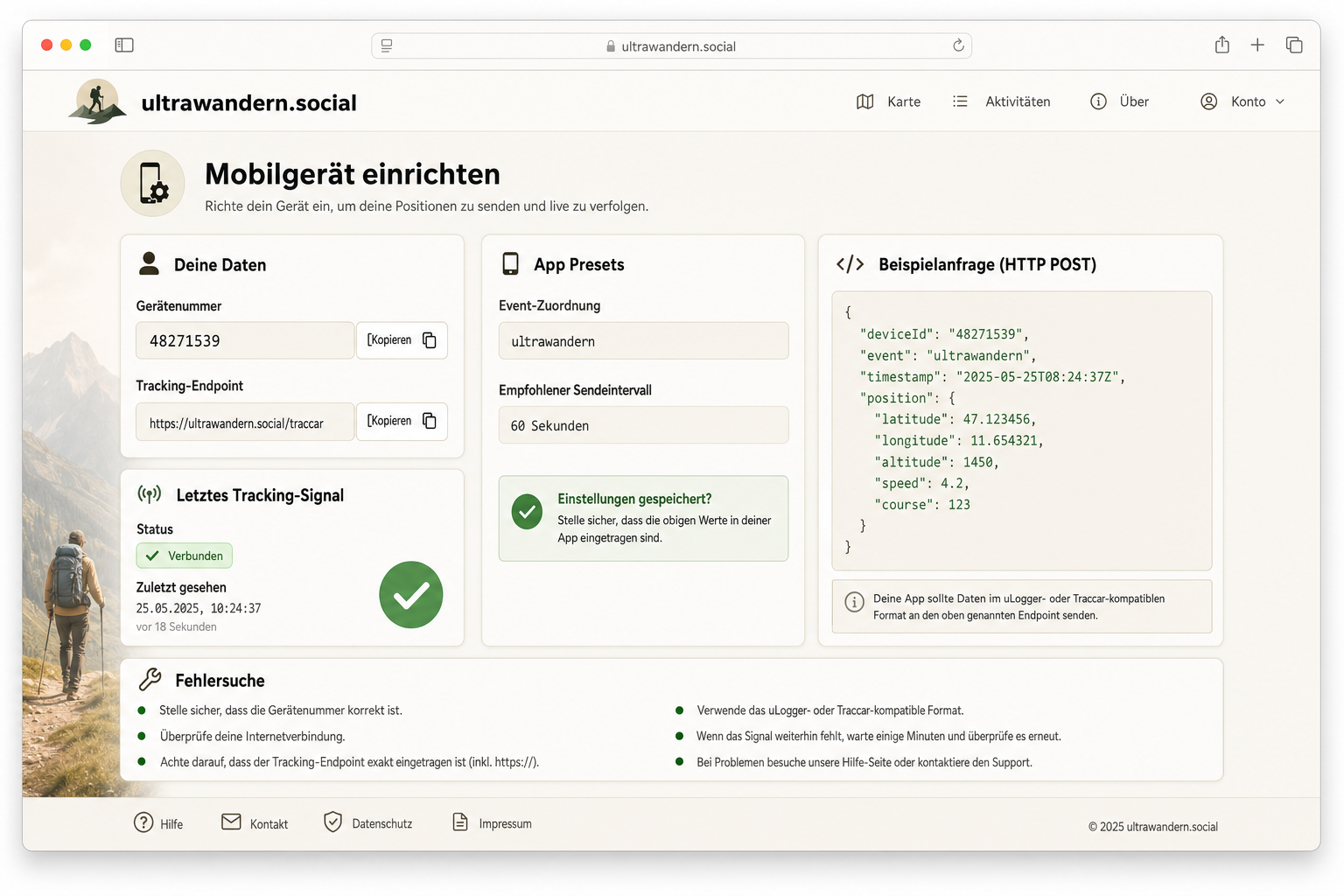Click the document Impressum icon
This screenshot has width=1344, height=896.
coord(460,822)
